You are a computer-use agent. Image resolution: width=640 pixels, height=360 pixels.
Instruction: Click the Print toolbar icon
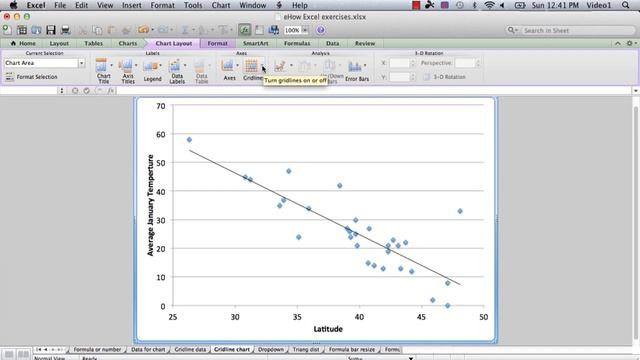coord(65,30)
